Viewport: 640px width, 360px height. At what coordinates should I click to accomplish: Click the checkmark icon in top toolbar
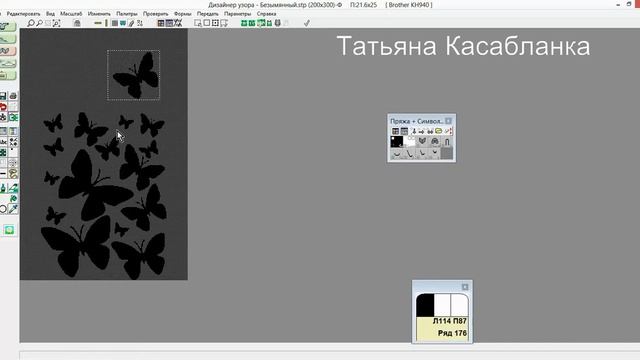coord(307,23)
